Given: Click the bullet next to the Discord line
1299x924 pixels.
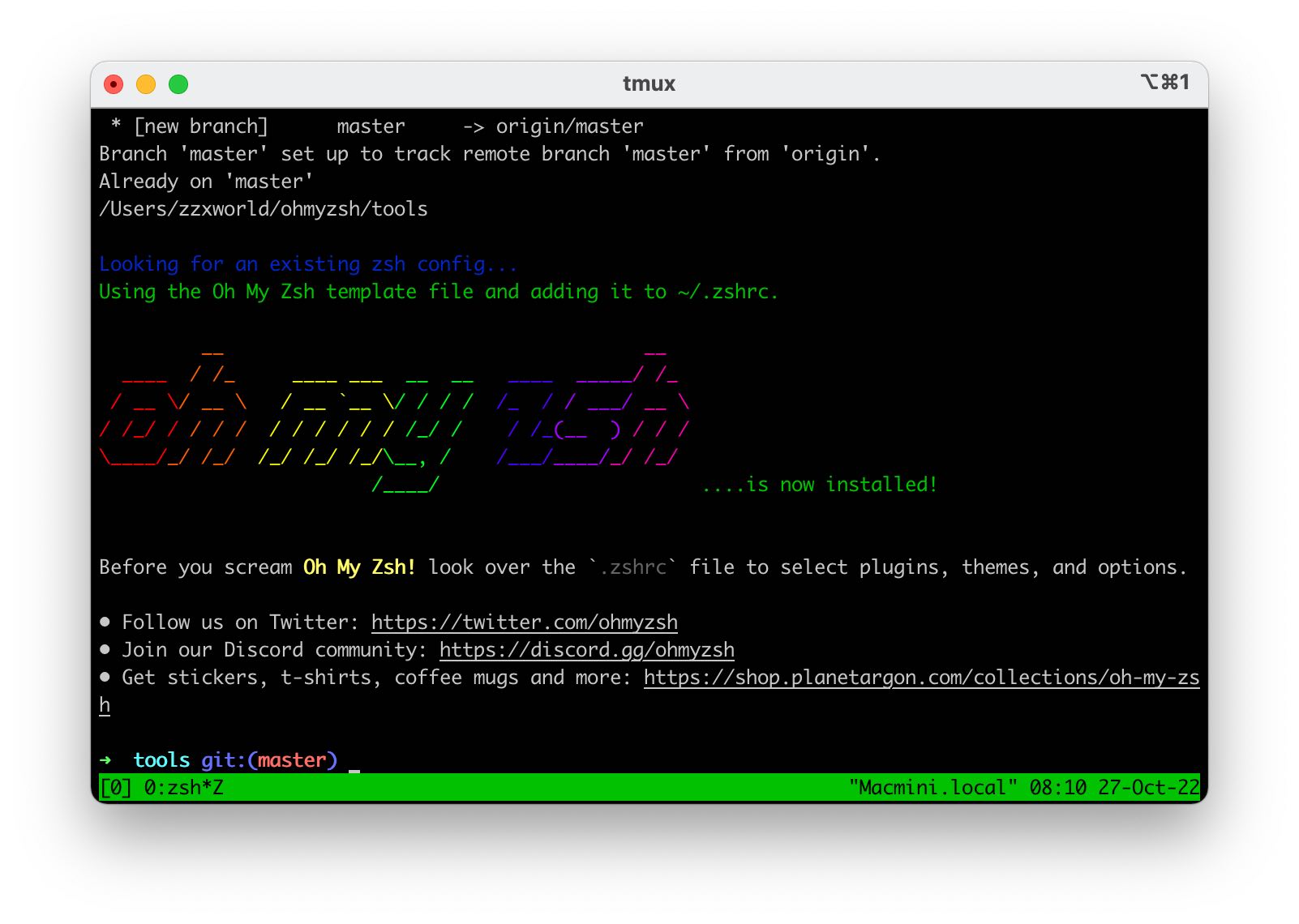Looking at the screenshot, I should [105, 649].
